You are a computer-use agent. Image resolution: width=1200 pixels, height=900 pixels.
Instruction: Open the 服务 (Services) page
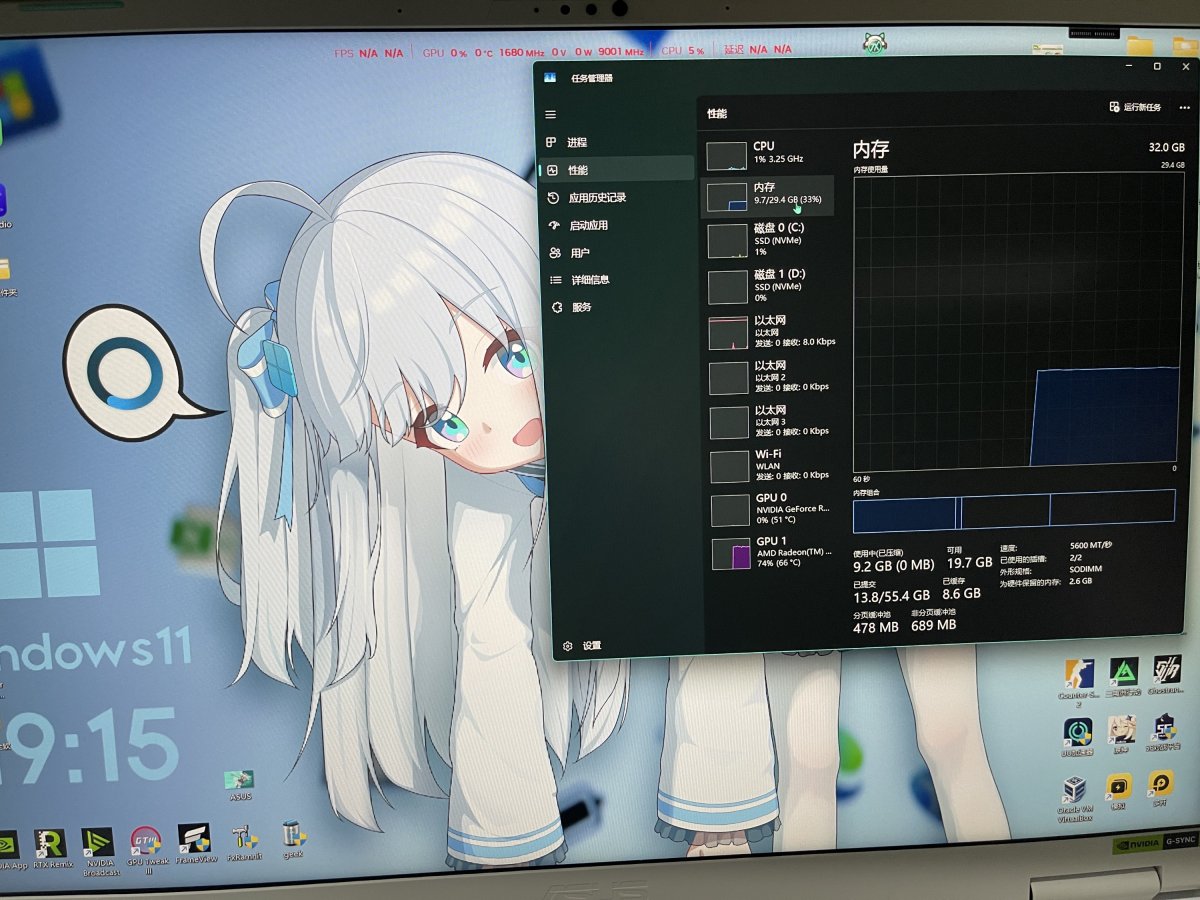(581, 307)
